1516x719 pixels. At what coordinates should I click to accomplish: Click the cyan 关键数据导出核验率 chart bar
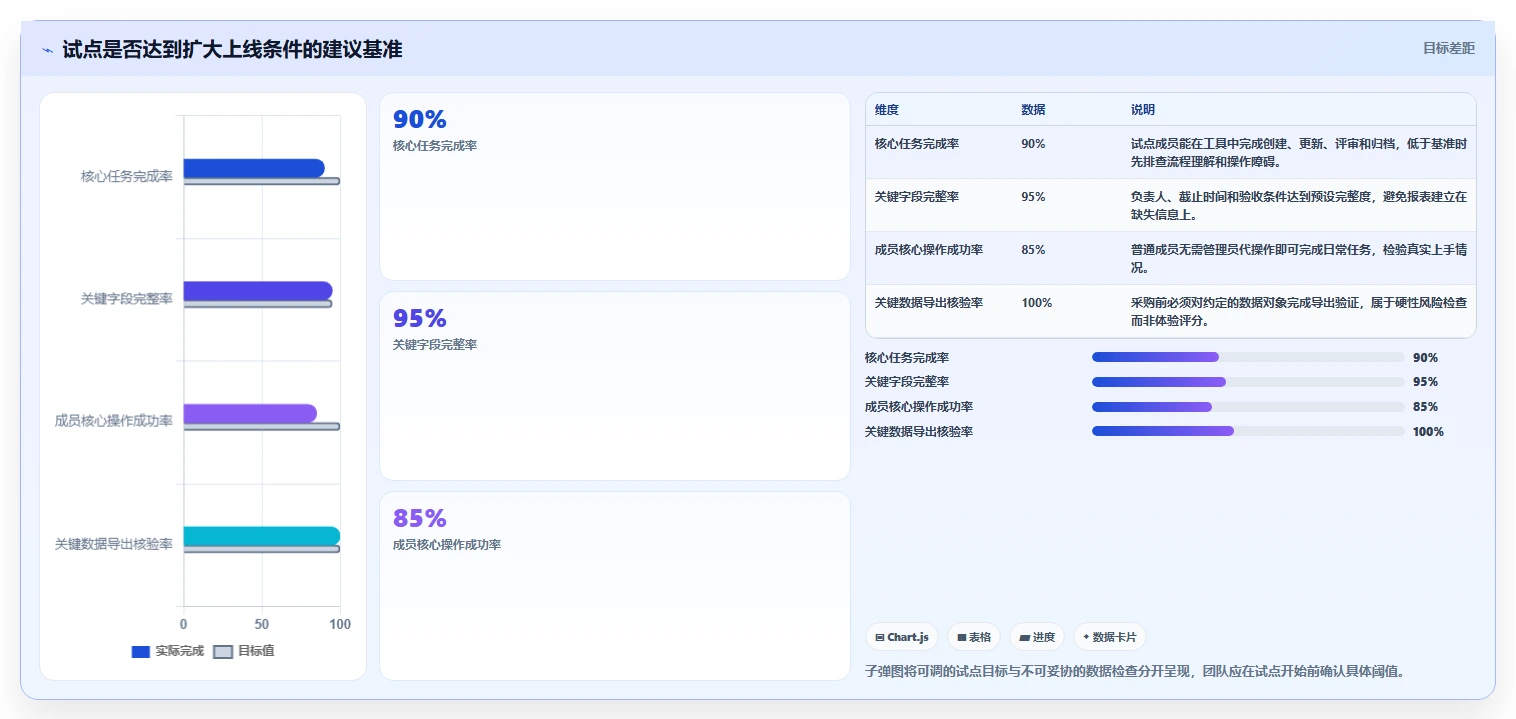click(262, 536)
